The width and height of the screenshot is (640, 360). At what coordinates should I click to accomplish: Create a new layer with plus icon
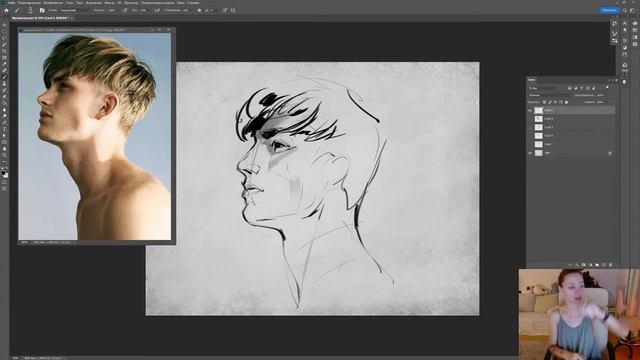point(604,265)
